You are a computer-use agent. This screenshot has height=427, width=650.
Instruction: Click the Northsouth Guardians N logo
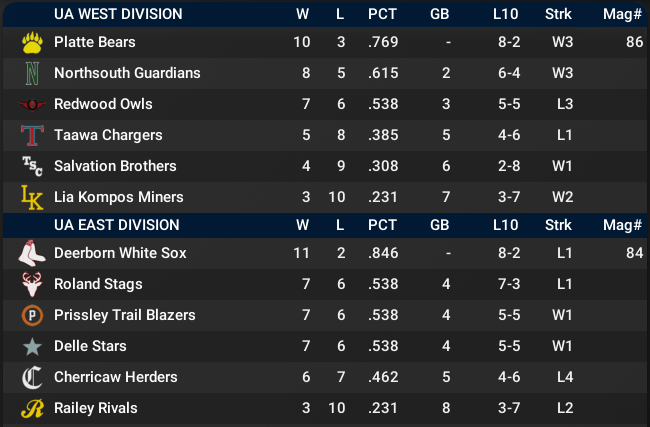click(x=32, y=74)
